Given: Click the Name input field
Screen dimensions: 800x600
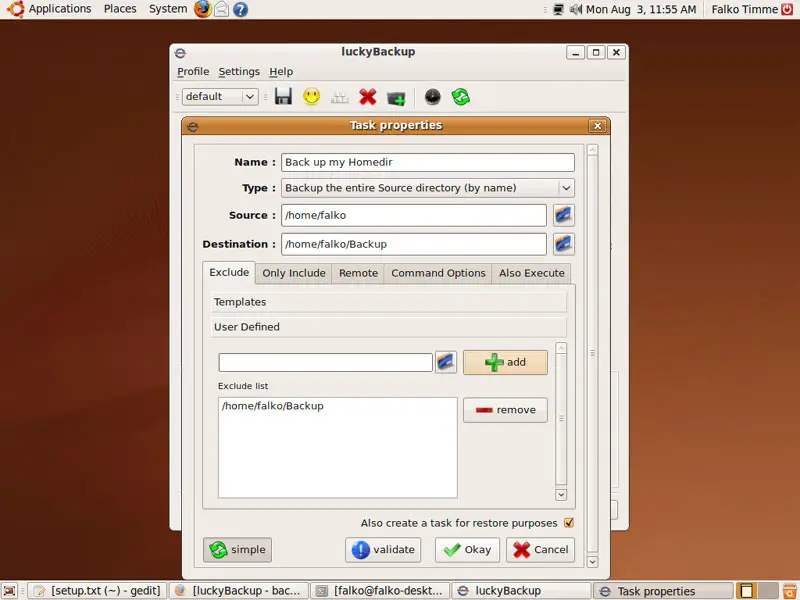Looking at the screenshot, I should click(x=428, y=162).
